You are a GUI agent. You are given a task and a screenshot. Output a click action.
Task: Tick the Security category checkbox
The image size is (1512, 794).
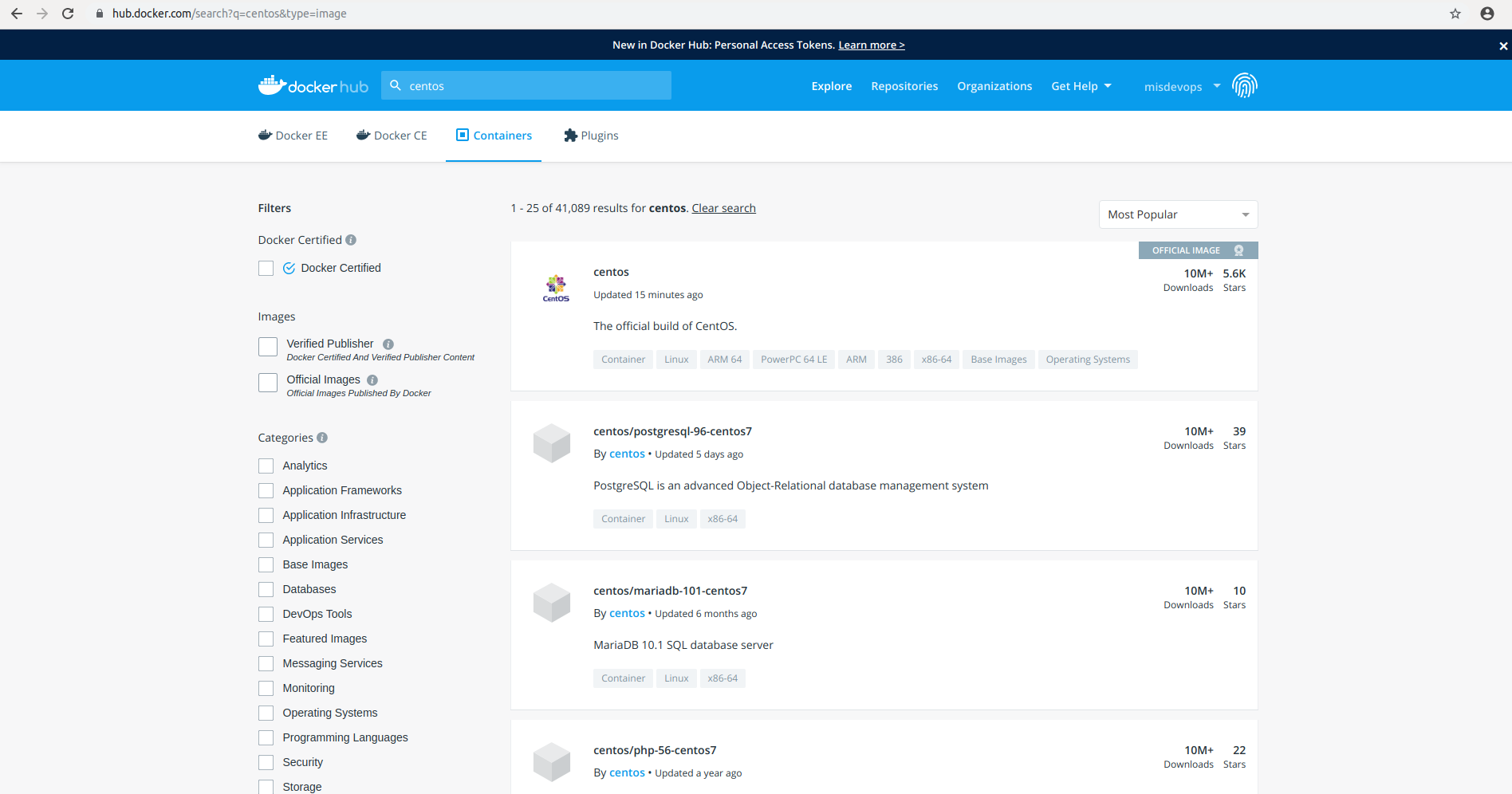tap(266, 762)
